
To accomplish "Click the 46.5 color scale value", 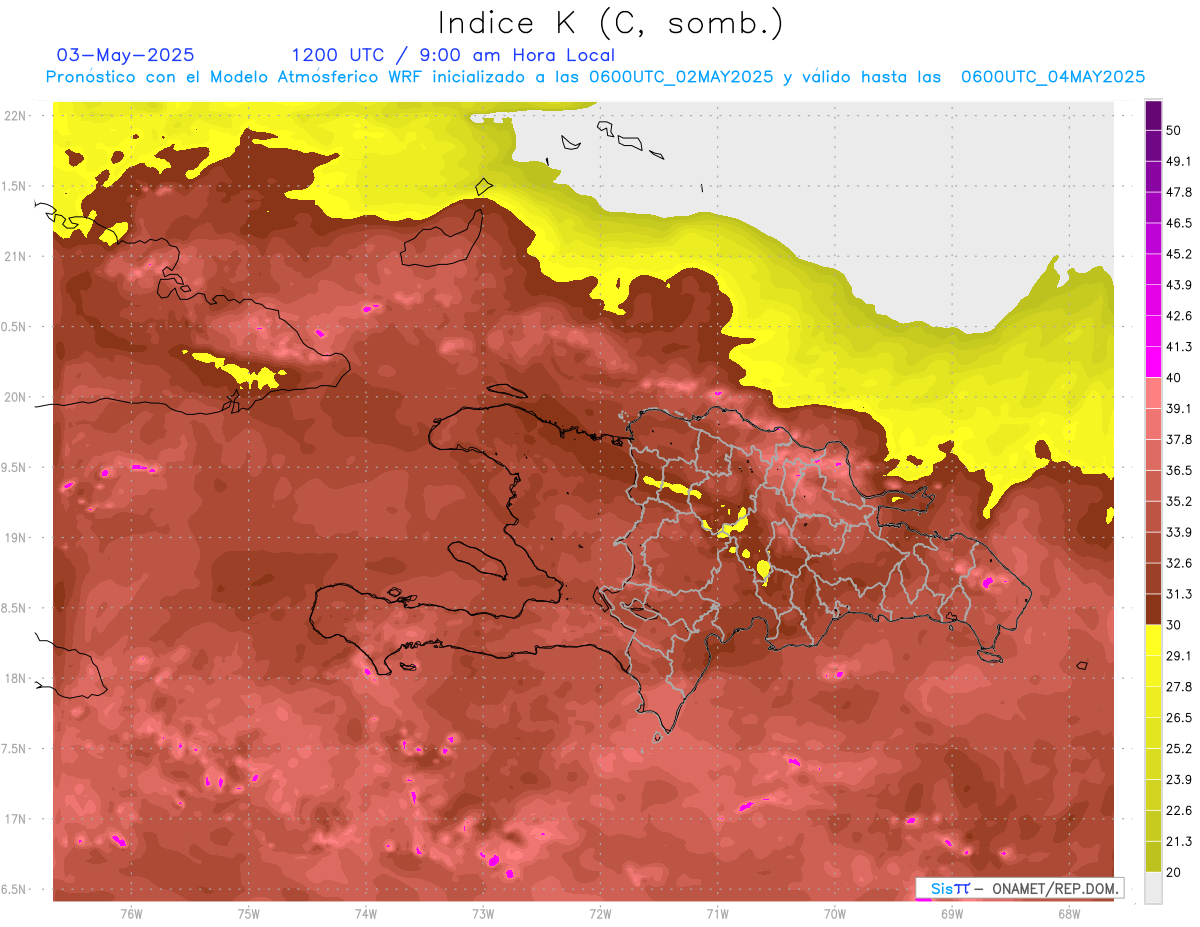I will (x=1179, y=223).
